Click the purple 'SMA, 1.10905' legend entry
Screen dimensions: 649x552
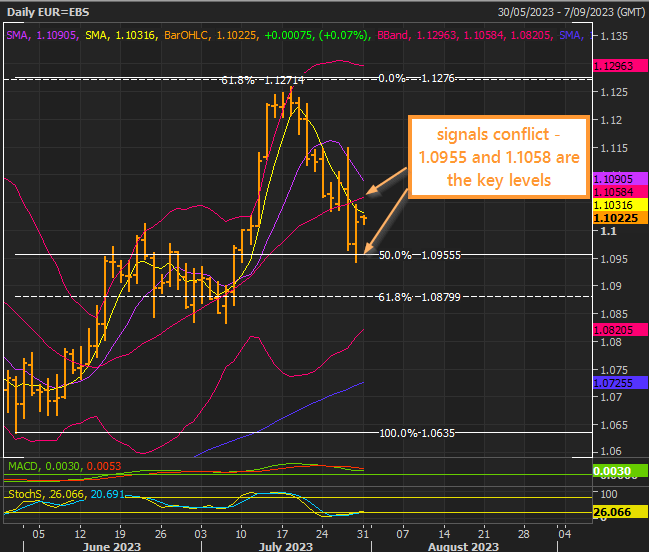pyautogui.click(x=42, y=35)
